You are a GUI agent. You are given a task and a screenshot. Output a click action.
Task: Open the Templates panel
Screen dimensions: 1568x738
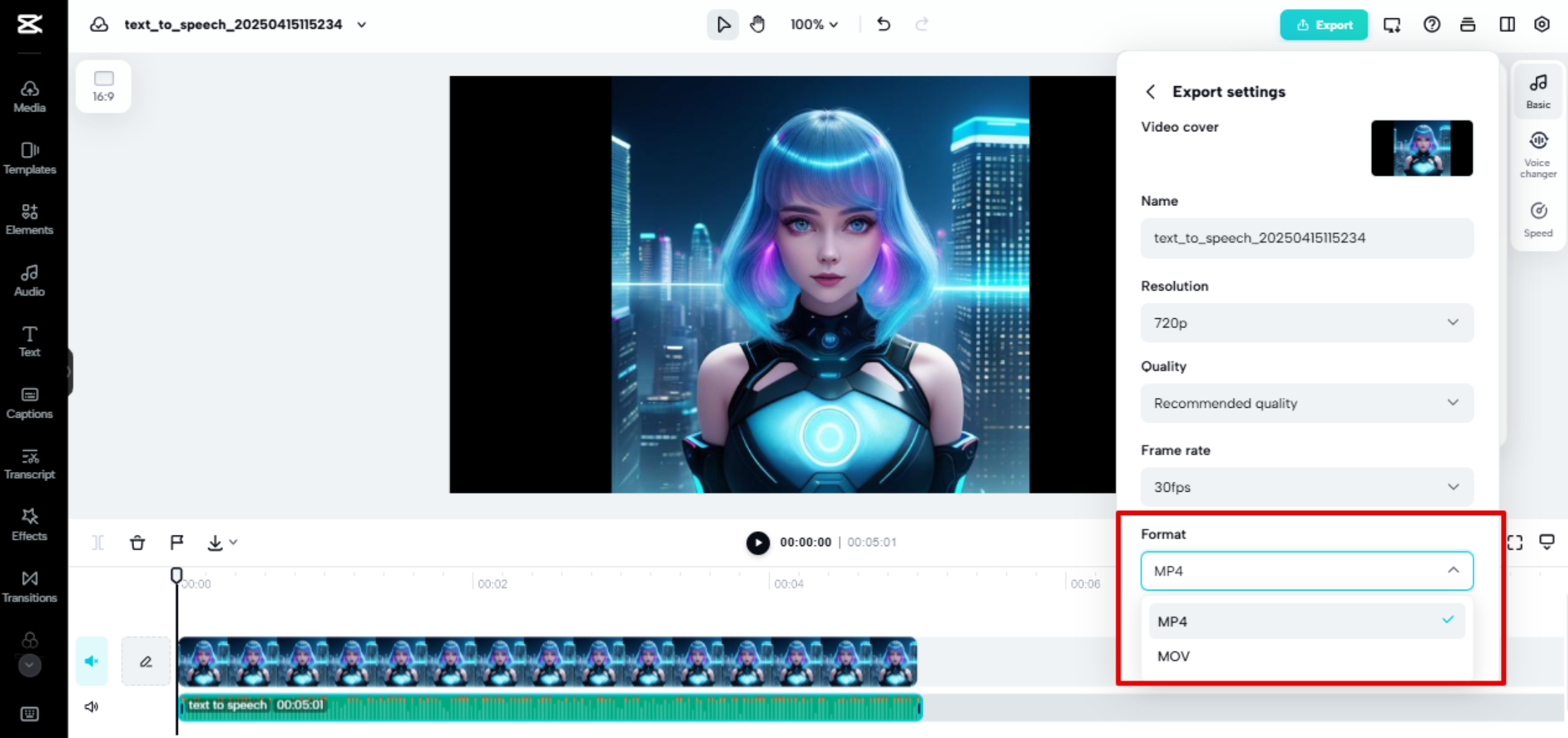30,158
